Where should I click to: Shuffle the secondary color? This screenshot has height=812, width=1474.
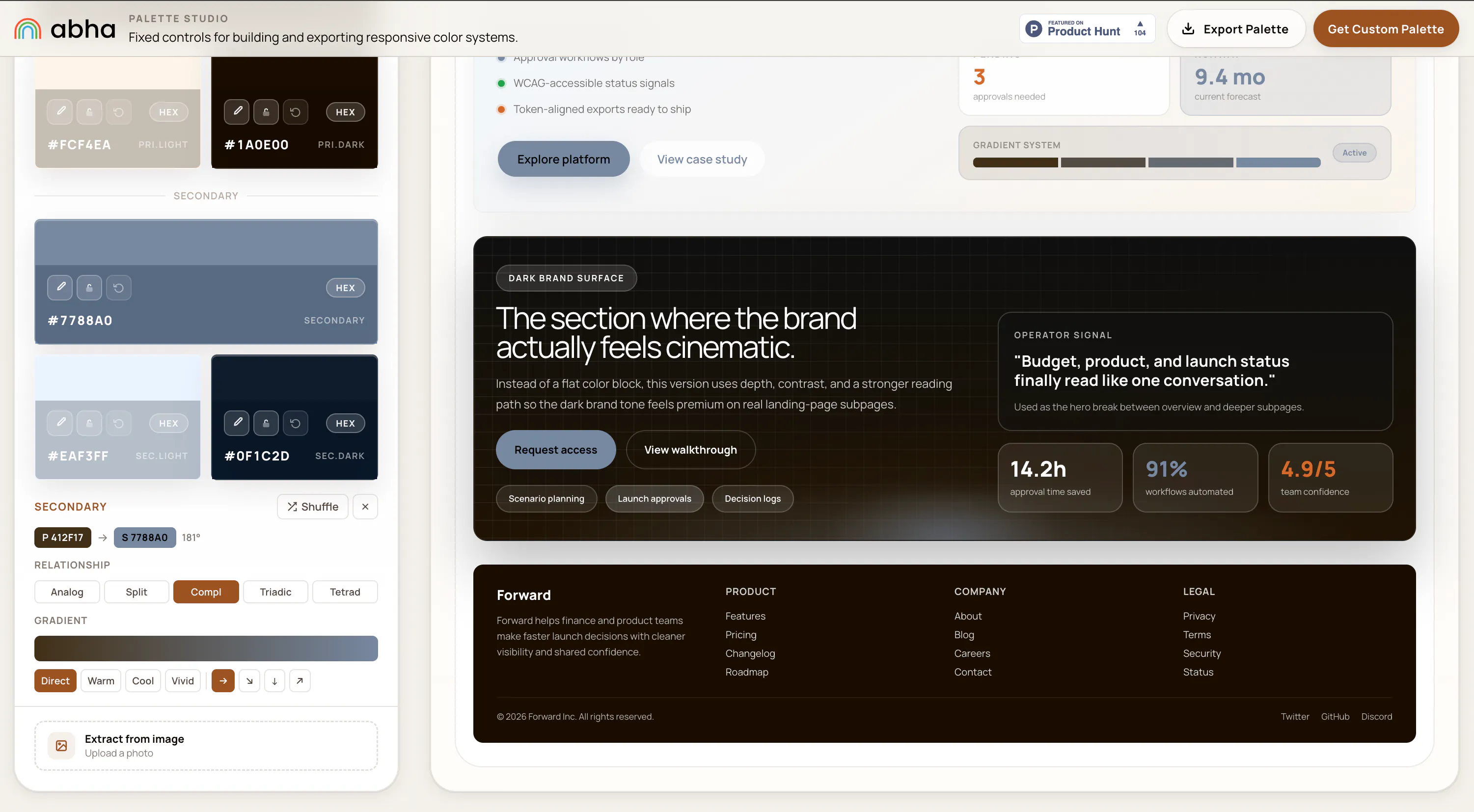point(312,507)
